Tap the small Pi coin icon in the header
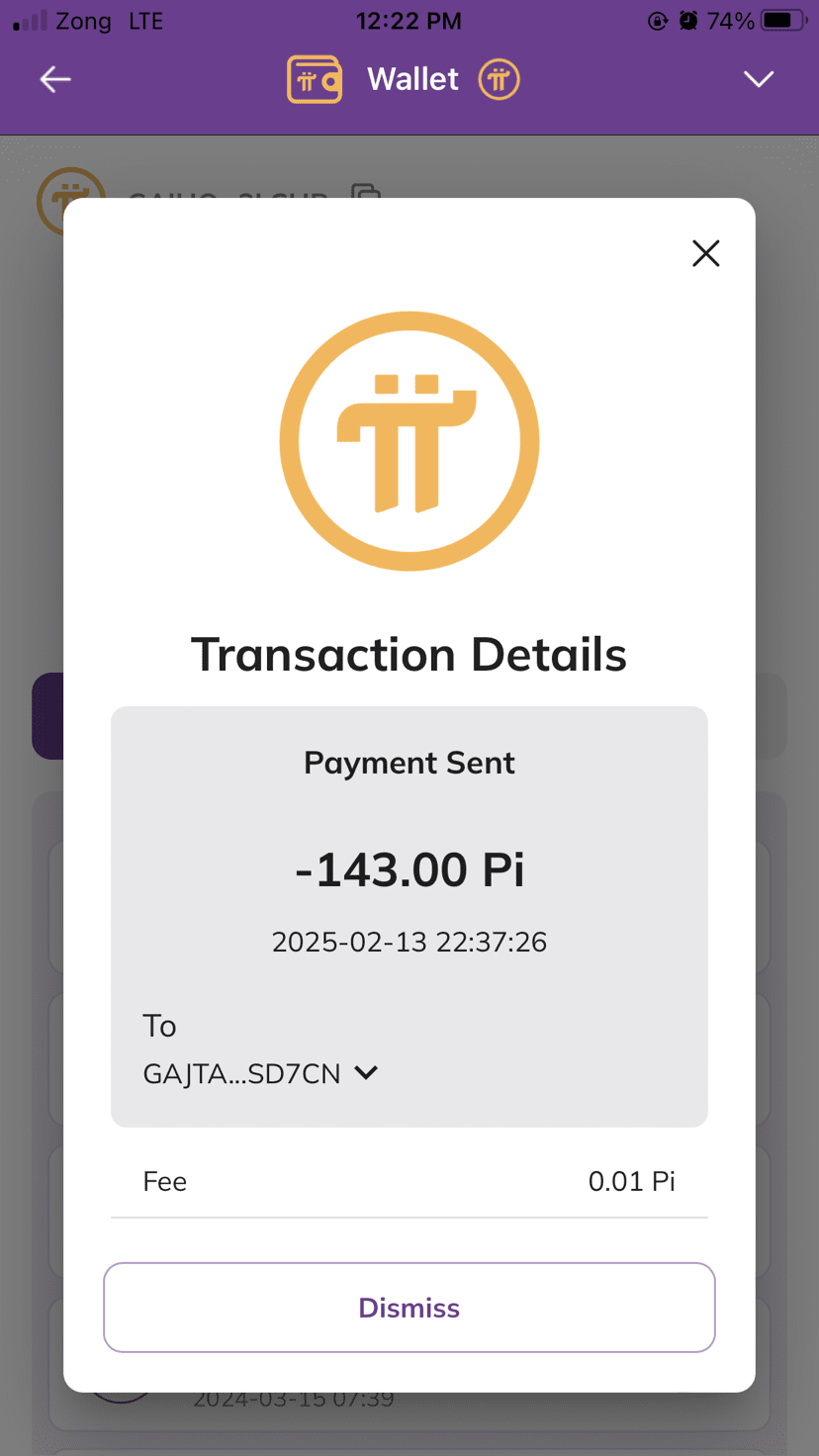This screenshot has height=1456, width=819. 499,79
